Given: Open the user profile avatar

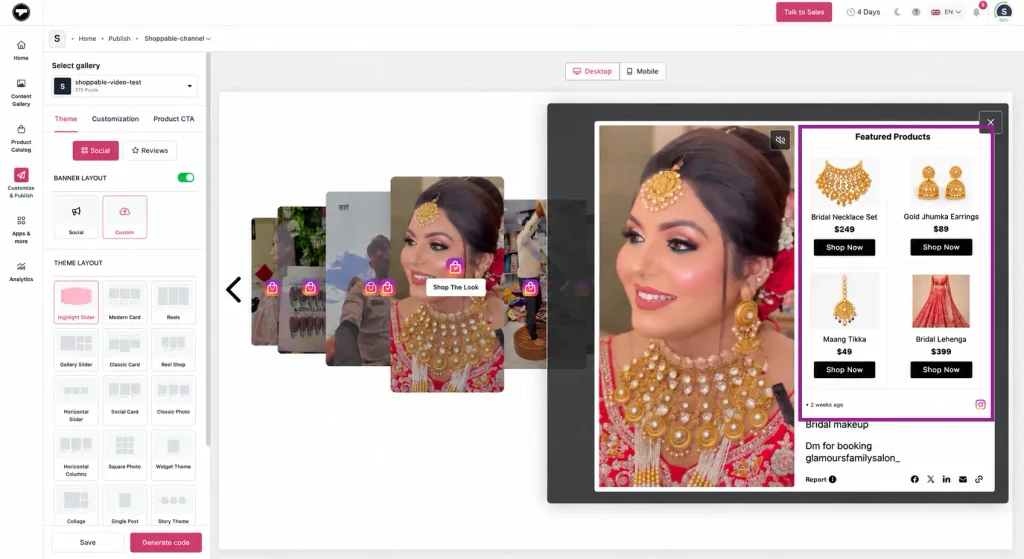Looking at the screenshot, I should (1003, 12).
